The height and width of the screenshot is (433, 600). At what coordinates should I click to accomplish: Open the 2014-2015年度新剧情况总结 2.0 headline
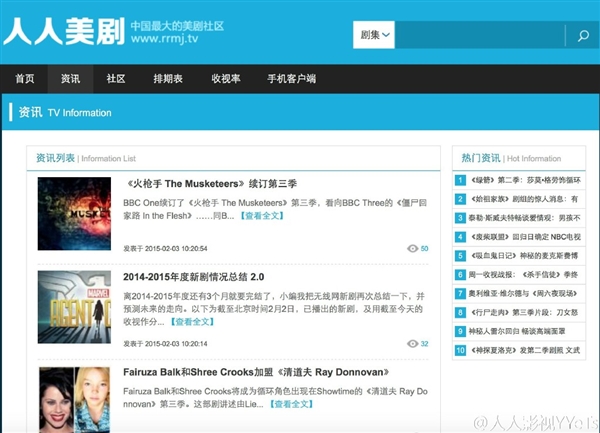pyautogui.click(x=194, y=276)
